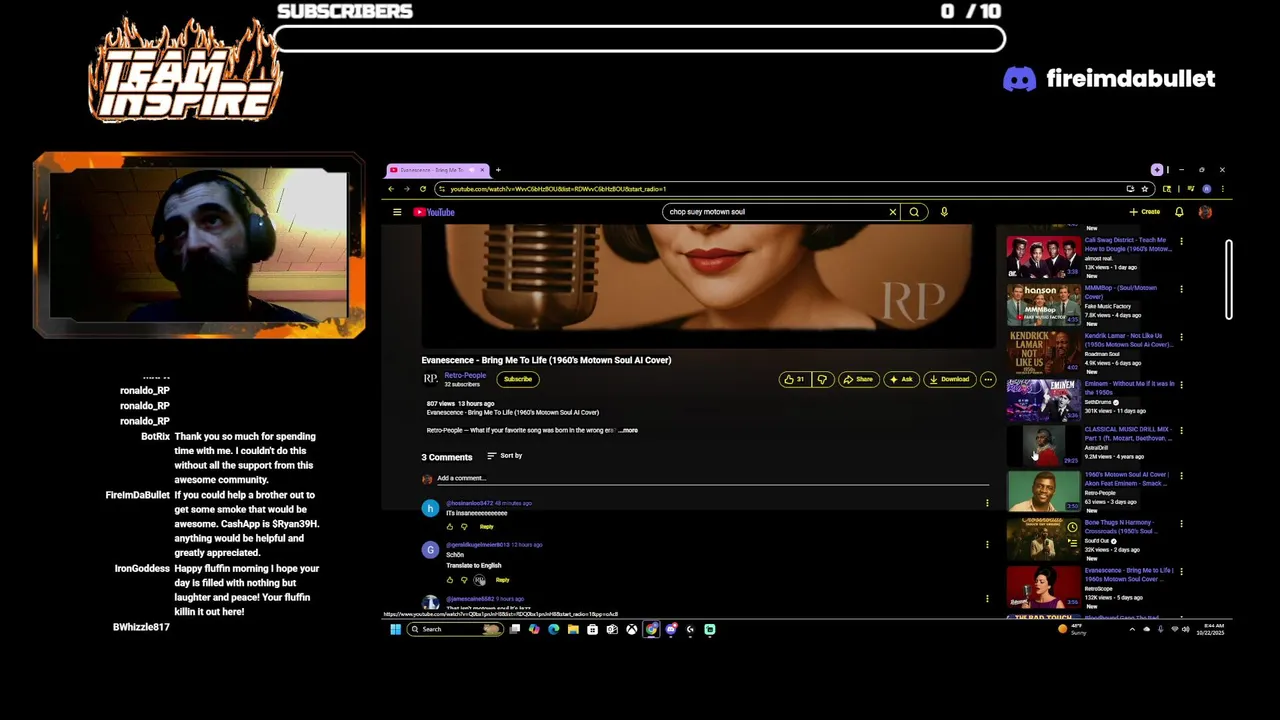1280x720 pixels.
Task: Like the video with thumbs up
Action: pos(795,379)
